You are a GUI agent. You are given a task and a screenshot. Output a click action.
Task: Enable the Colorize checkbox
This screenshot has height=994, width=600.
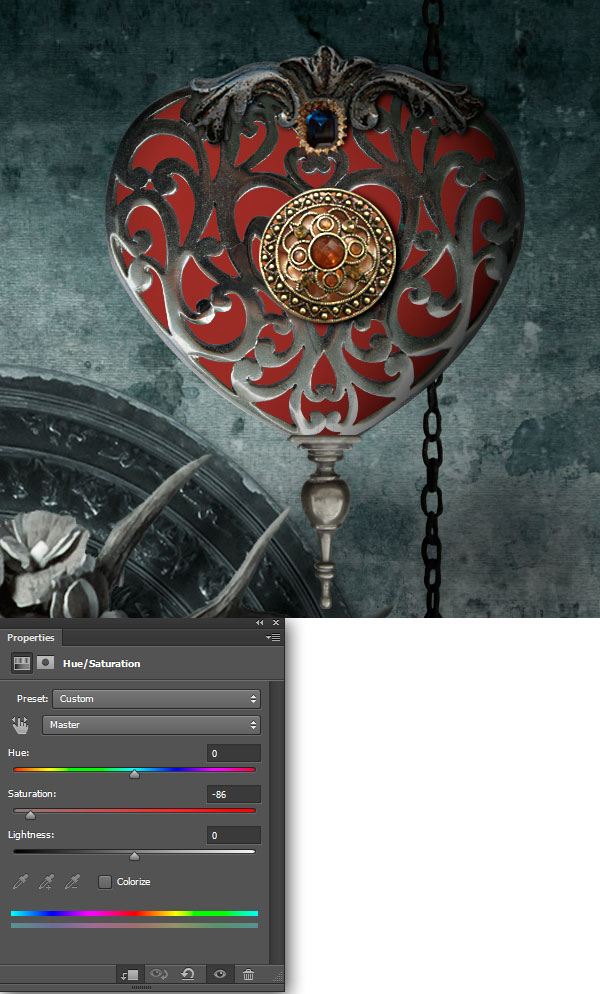point(105,882)
